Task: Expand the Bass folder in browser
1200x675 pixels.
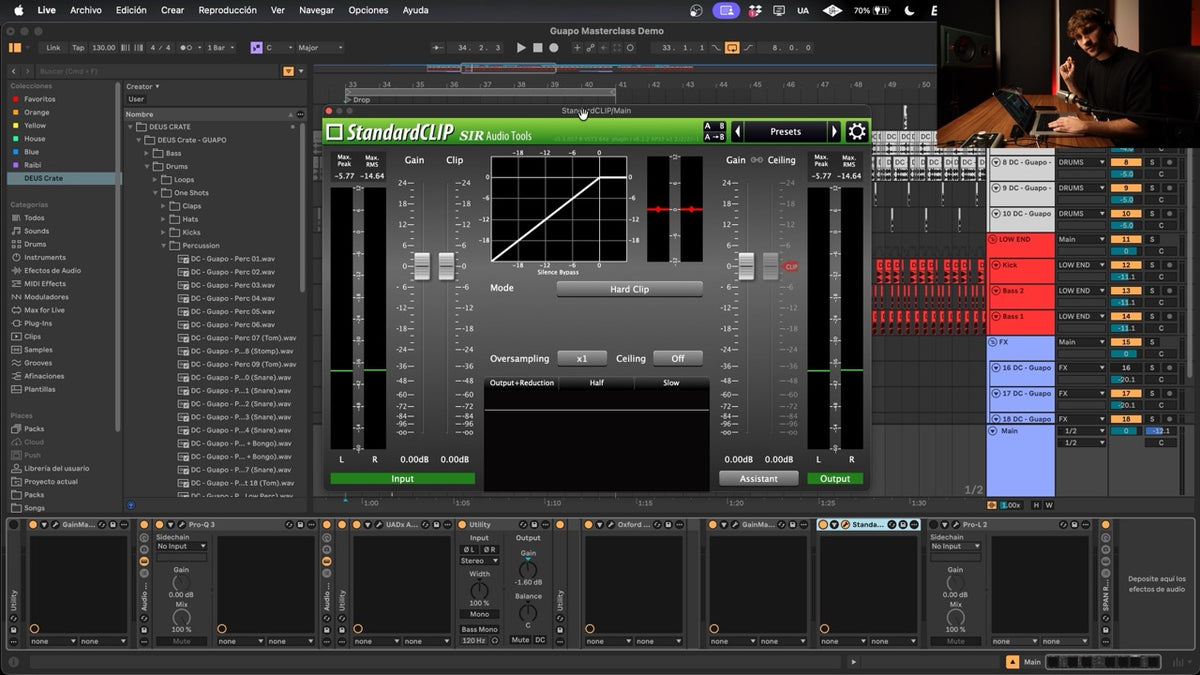Action: [x=147, y=153]
